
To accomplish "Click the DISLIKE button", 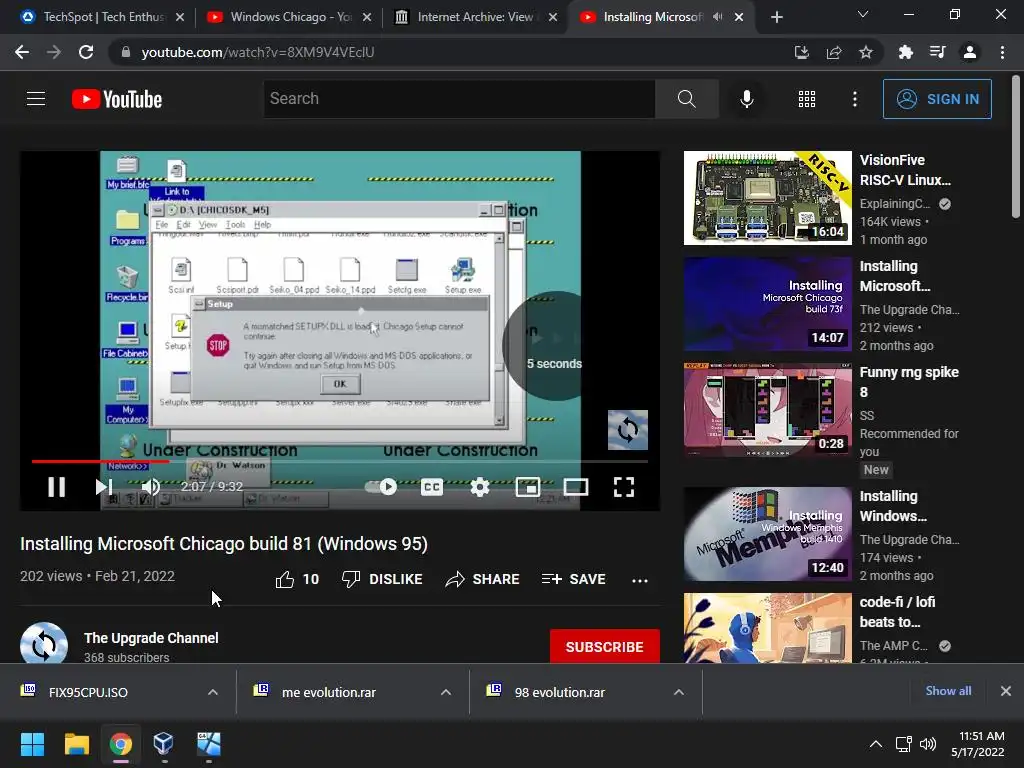I will tap(382, 579).
